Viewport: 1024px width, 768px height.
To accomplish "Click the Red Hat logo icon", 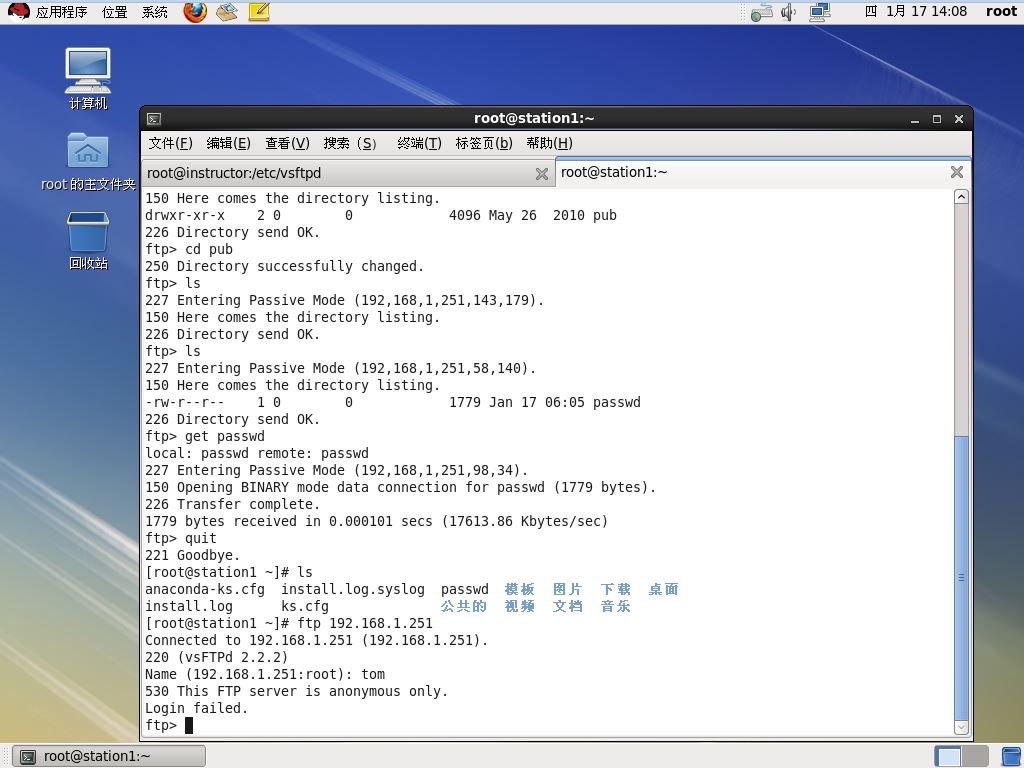I will coord(18,12).
